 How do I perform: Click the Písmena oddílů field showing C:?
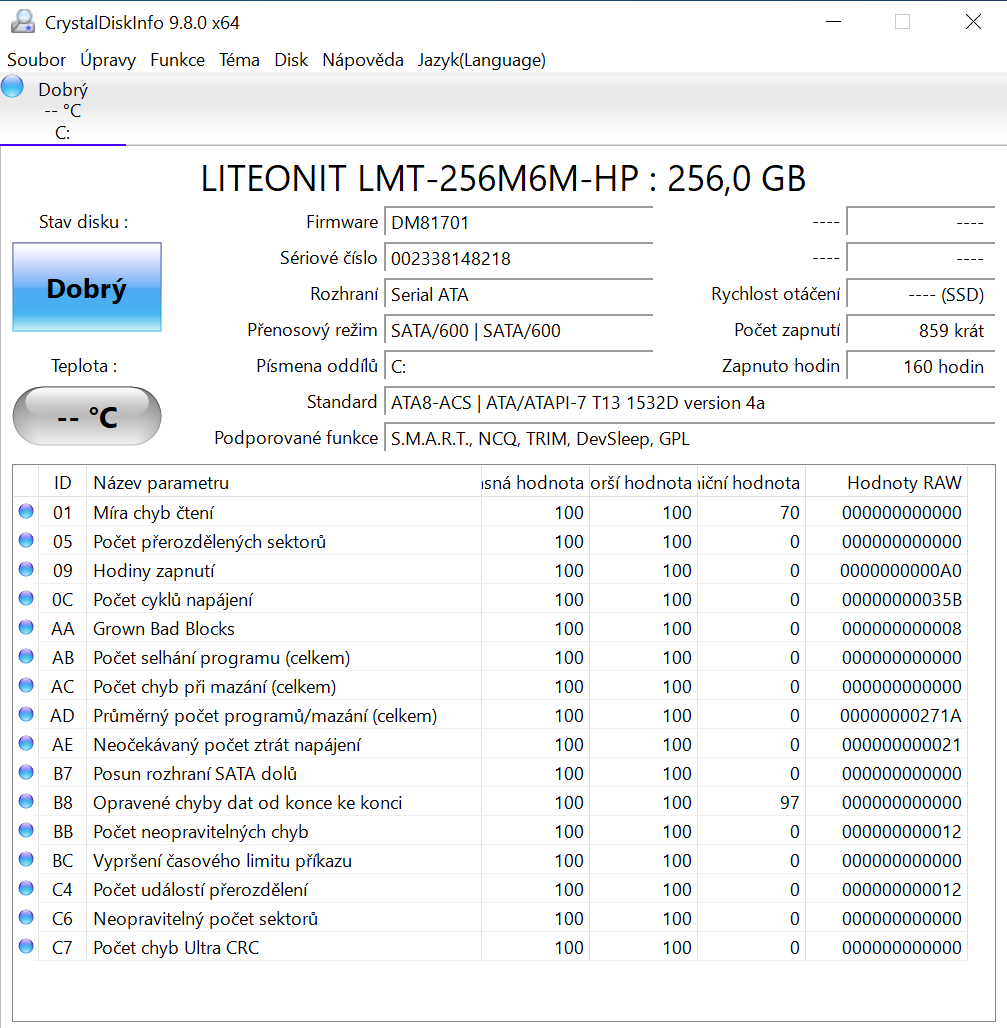[519, 366]
